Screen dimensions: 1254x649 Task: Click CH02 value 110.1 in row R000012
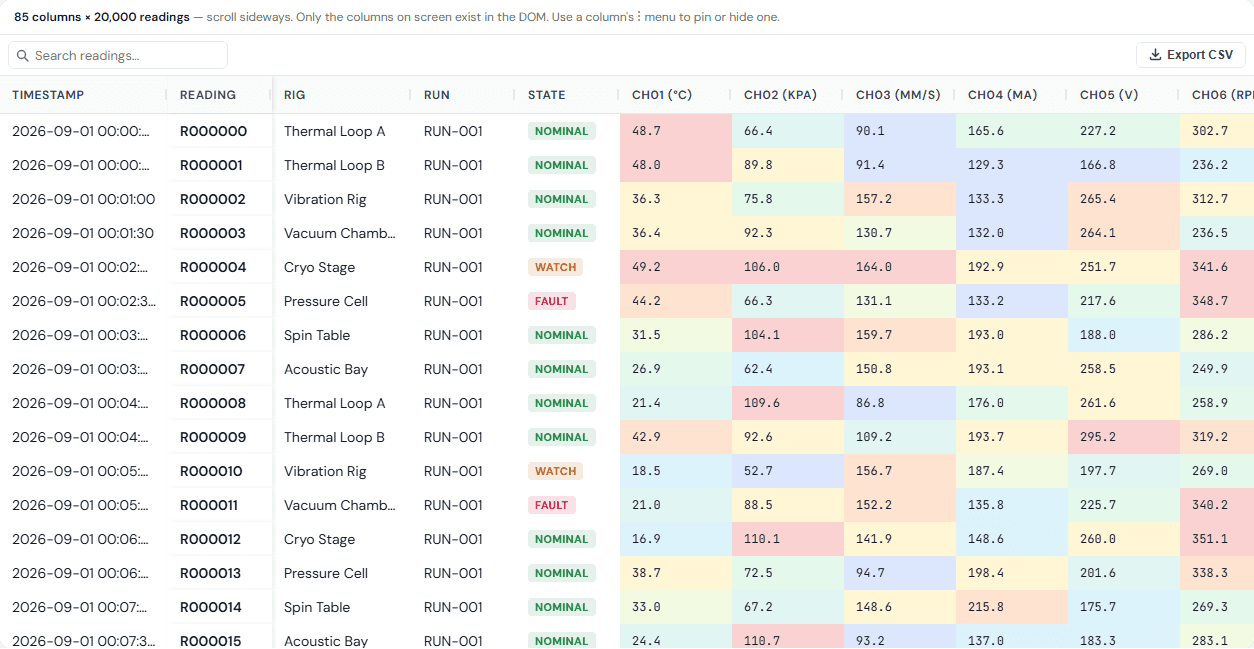click(x=788, y=539)
